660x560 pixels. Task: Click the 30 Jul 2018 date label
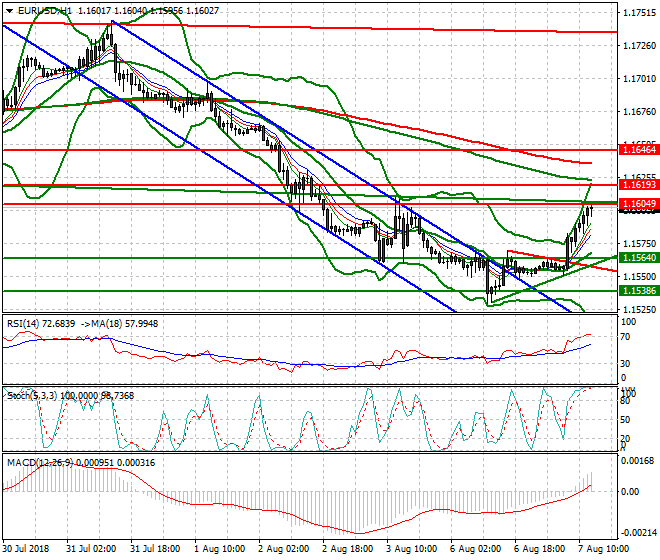coord(26,549)
